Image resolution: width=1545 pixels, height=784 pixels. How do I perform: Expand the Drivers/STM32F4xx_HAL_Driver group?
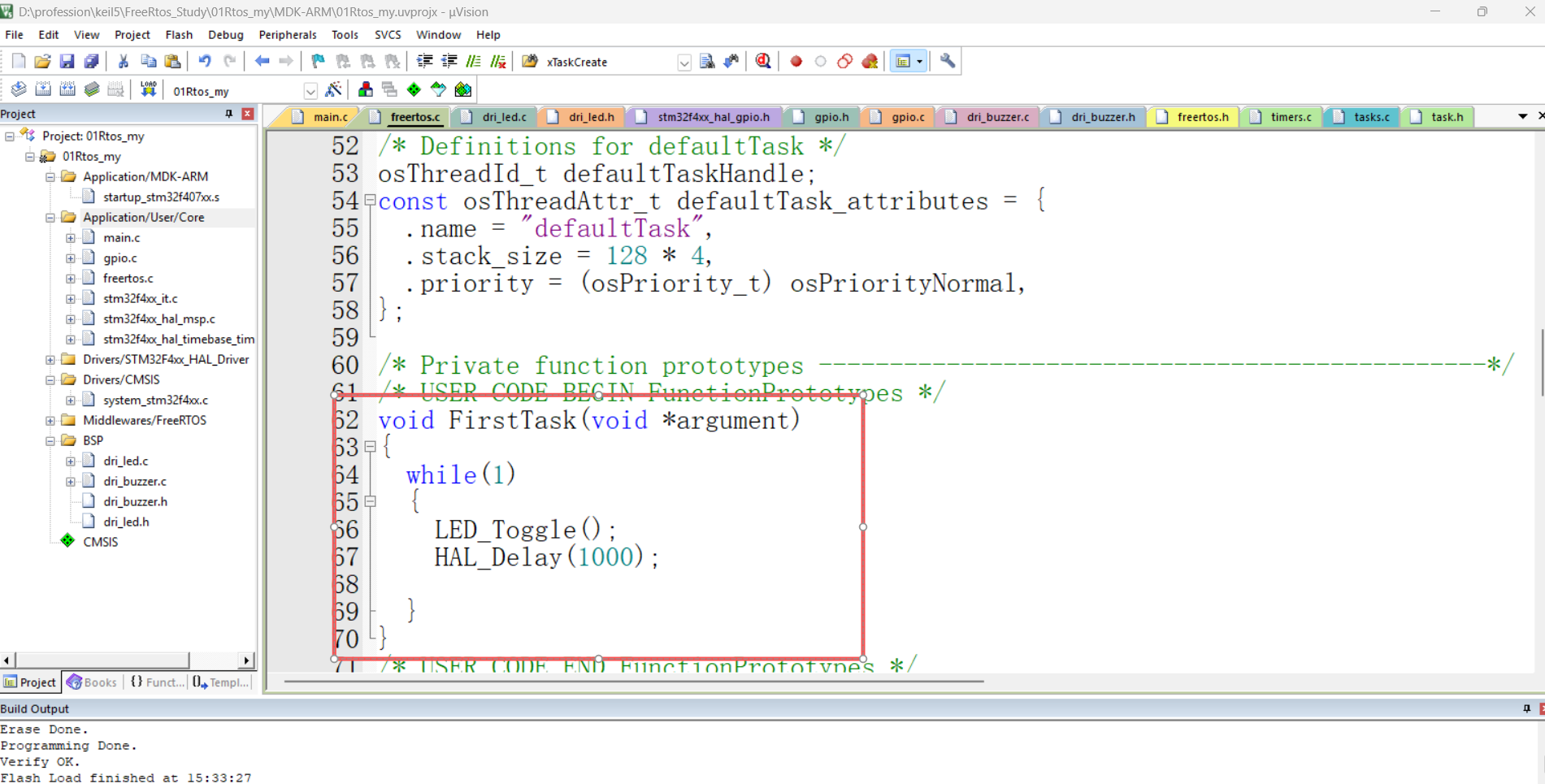click(50, 359)
